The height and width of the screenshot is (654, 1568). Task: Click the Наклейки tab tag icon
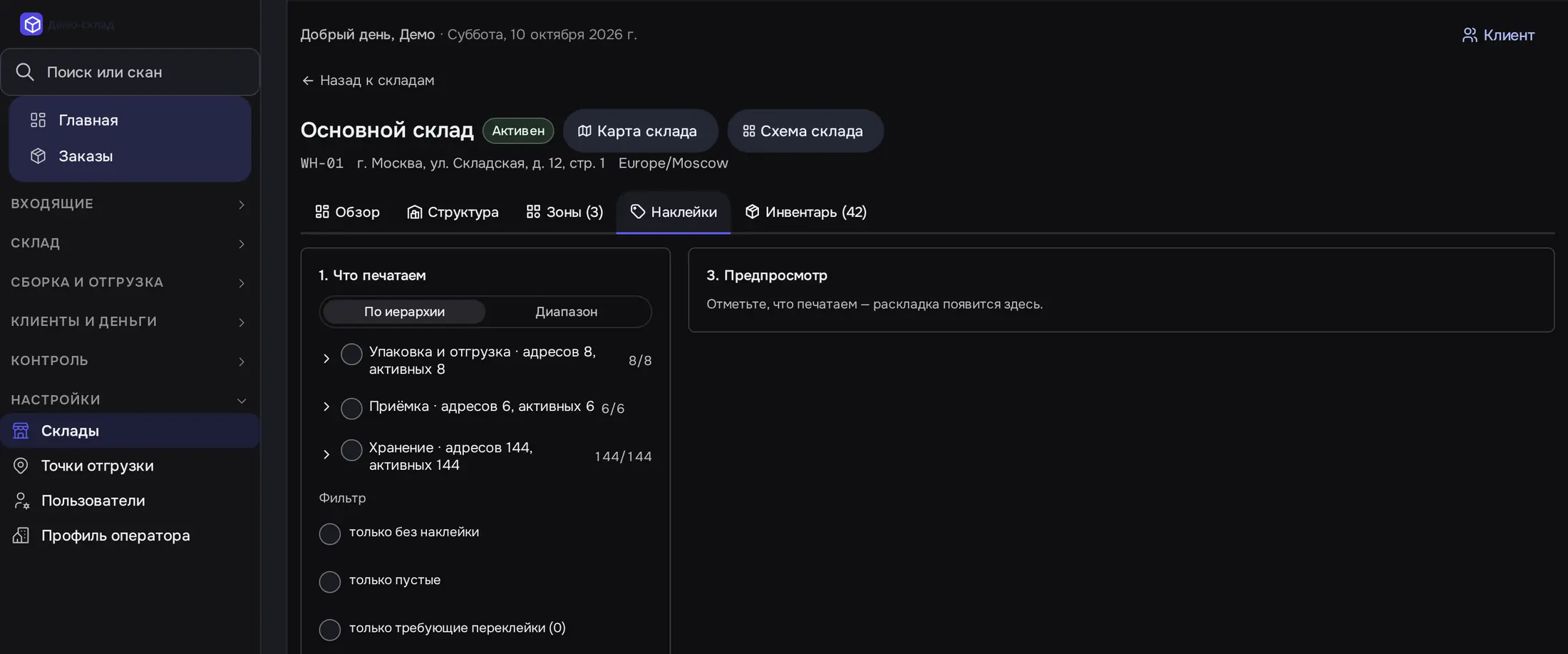638,212
